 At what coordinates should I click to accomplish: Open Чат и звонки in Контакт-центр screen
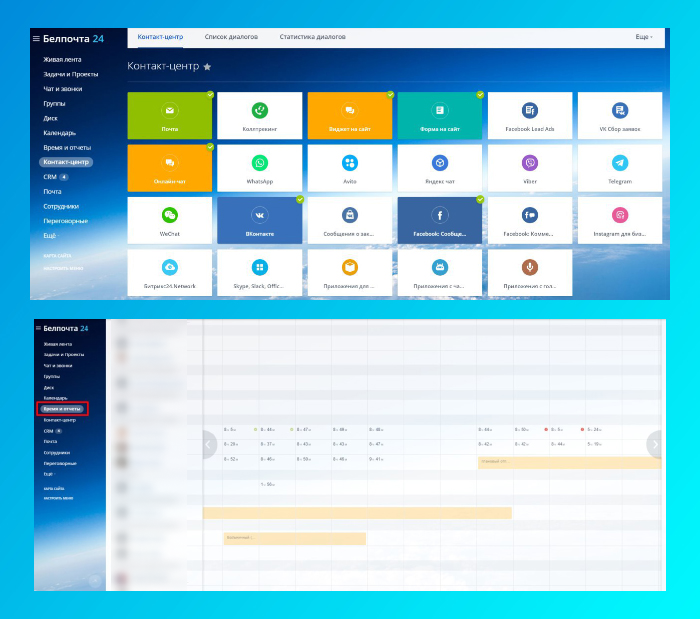[62, 89]
